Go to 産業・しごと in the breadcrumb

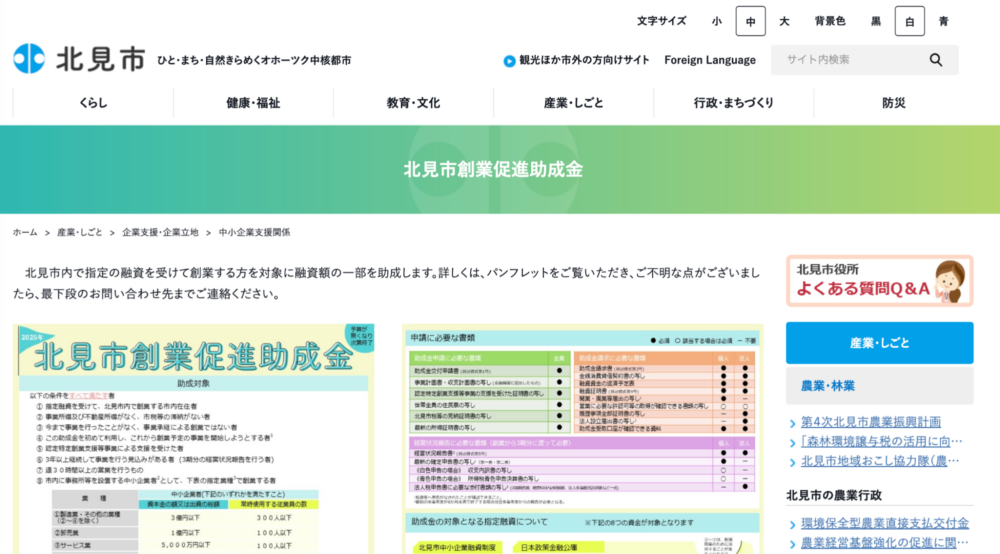click(x=80, y=233)
